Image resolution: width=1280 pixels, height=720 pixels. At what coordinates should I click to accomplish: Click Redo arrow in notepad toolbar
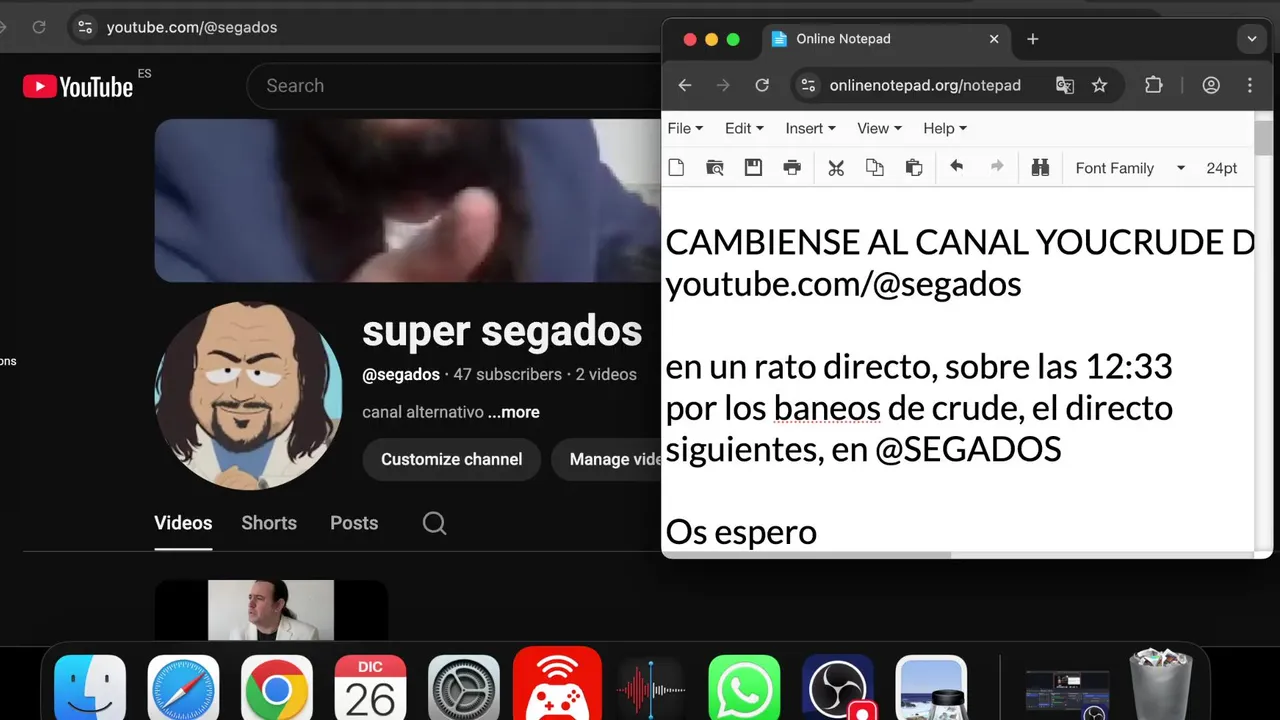coord(997,167)
